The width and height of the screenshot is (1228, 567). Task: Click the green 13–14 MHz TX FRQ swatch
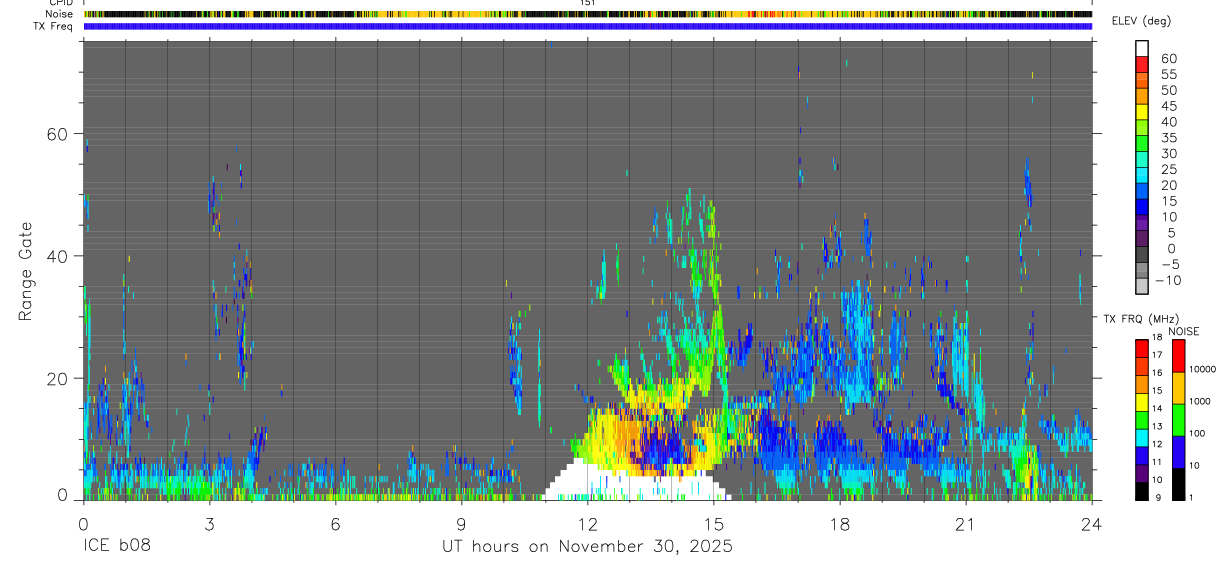point(1141,420)
